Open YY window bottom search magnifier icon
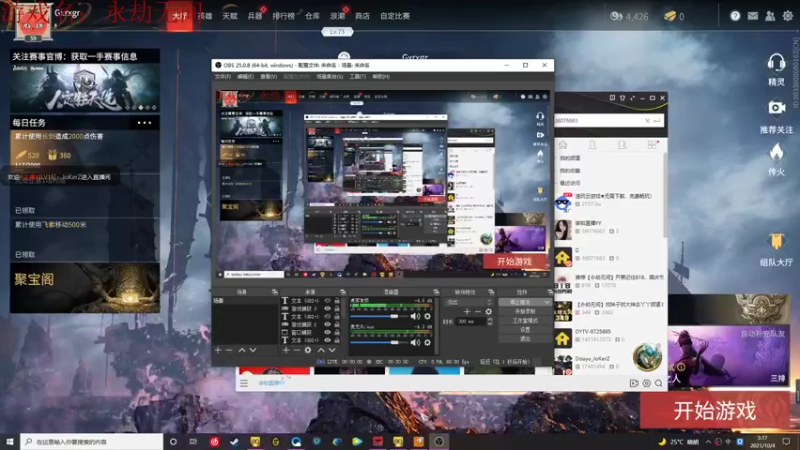Viewport: 800px width, 450px height. click(x=659, y=383)
